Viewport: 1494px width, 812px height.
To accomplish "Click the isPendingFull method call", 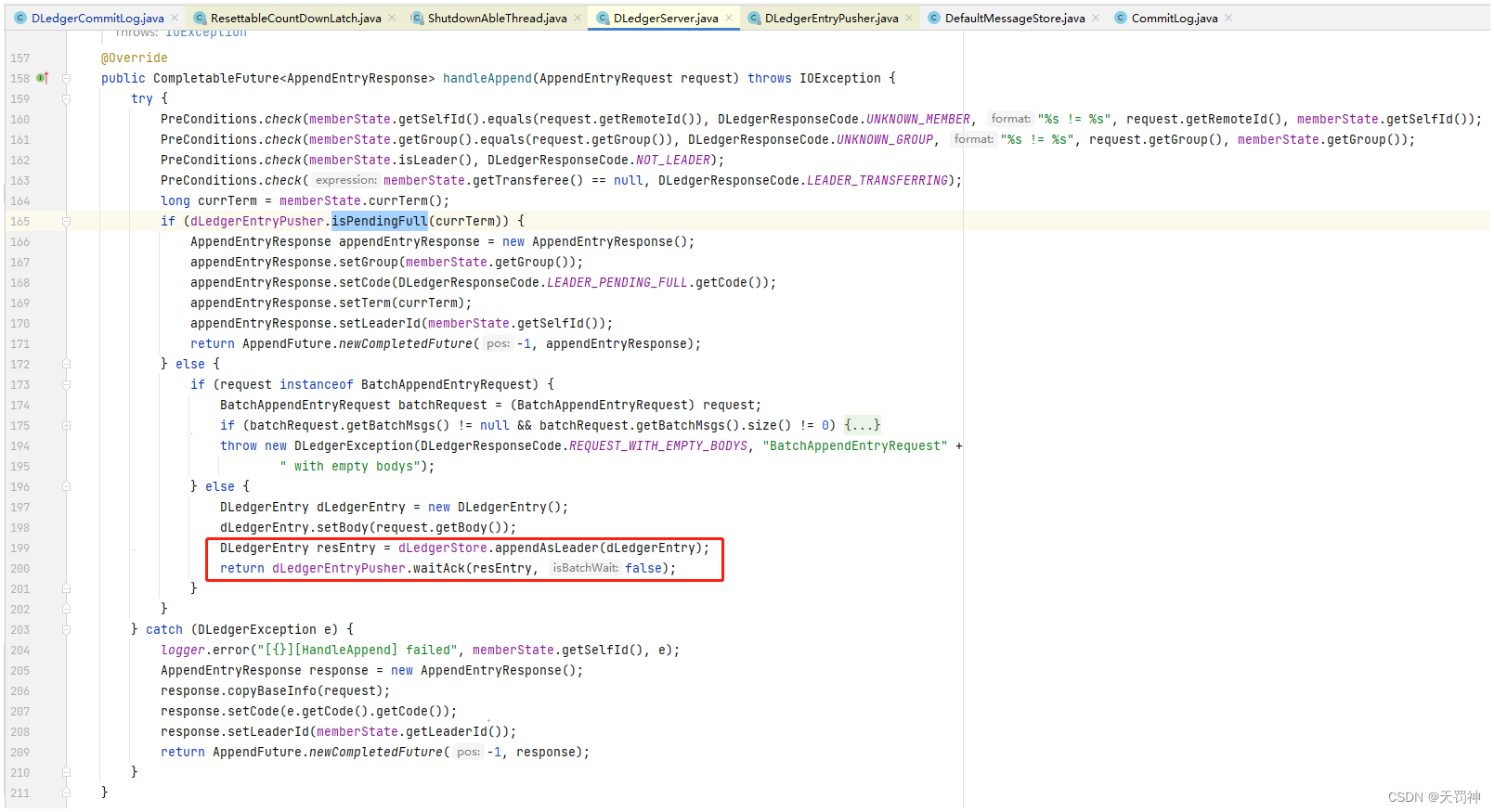I will (x=380, y=221).
